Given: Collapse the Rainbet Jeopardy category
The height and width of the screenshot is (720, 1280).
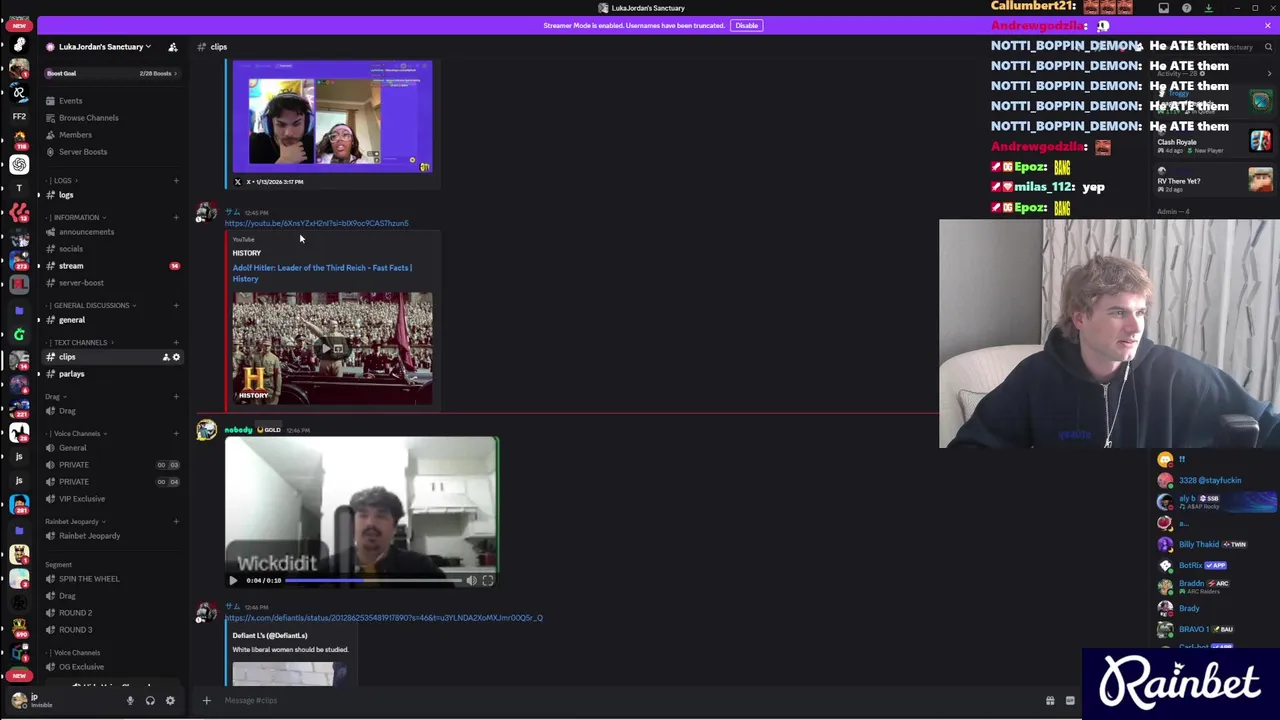Looking at the screenshot, I should tap(74, 522).
